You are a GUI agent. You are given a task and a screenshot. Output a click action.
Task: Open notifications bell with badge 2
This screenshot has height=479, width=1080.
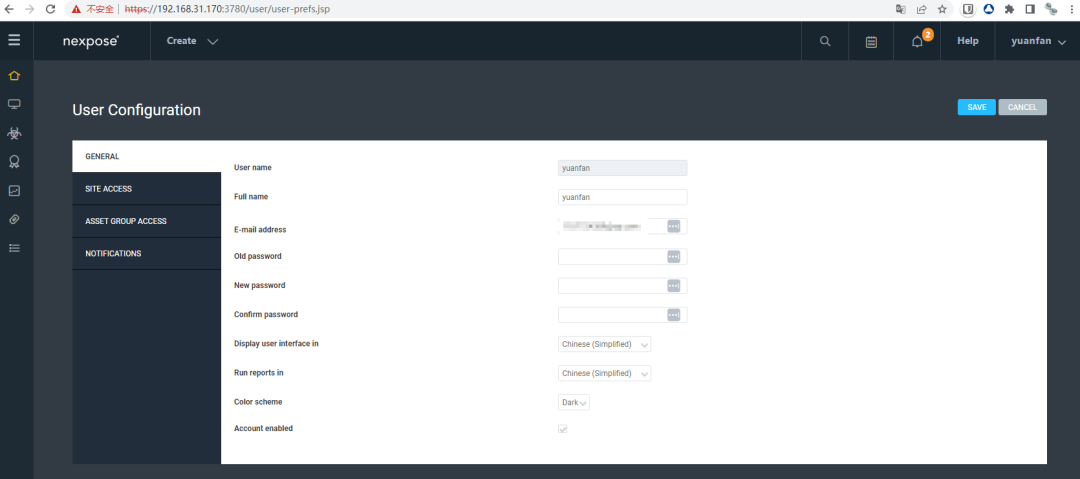tap(917, 41)
